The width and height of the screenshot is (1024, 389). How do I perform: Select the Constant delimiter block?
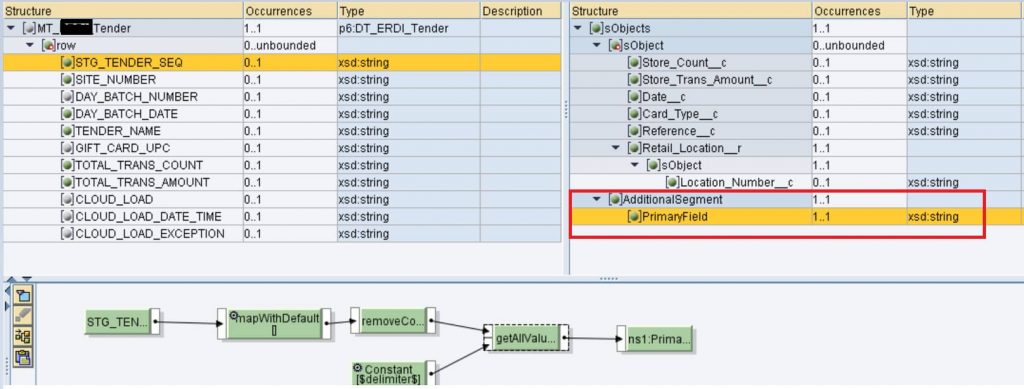pos(389,373)
